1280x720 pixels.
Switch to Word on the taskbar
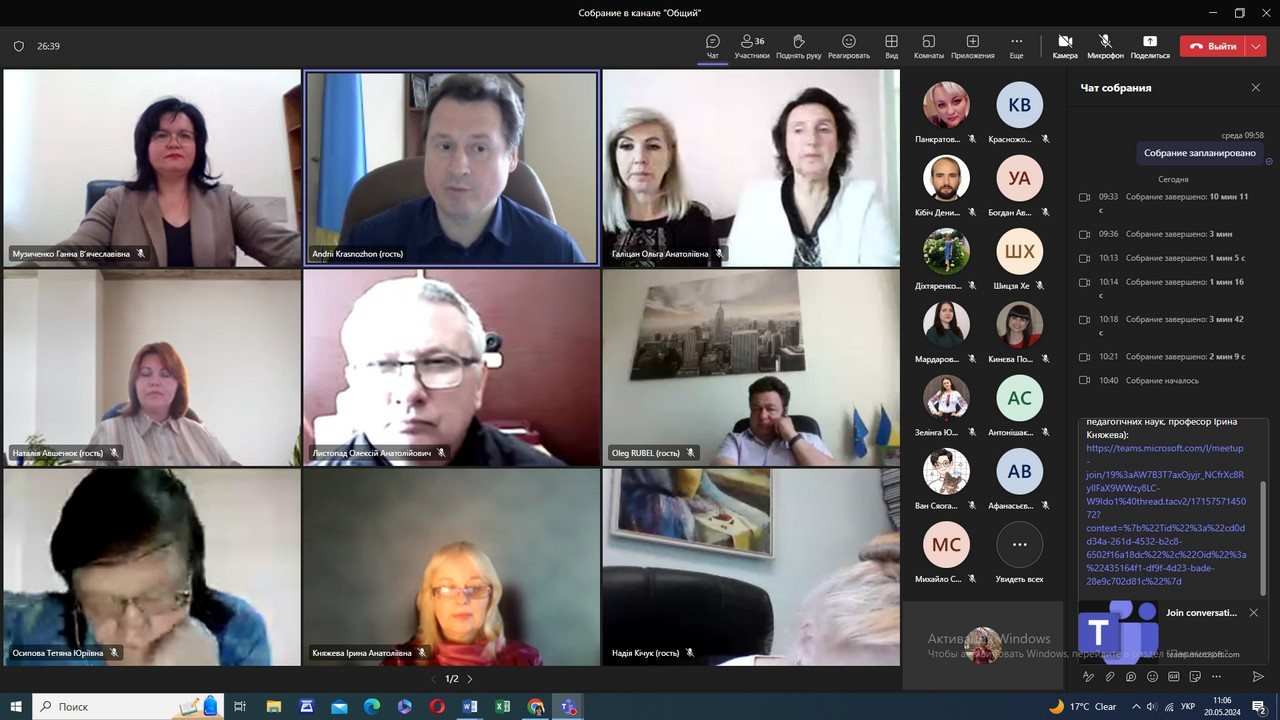point(470,706)
